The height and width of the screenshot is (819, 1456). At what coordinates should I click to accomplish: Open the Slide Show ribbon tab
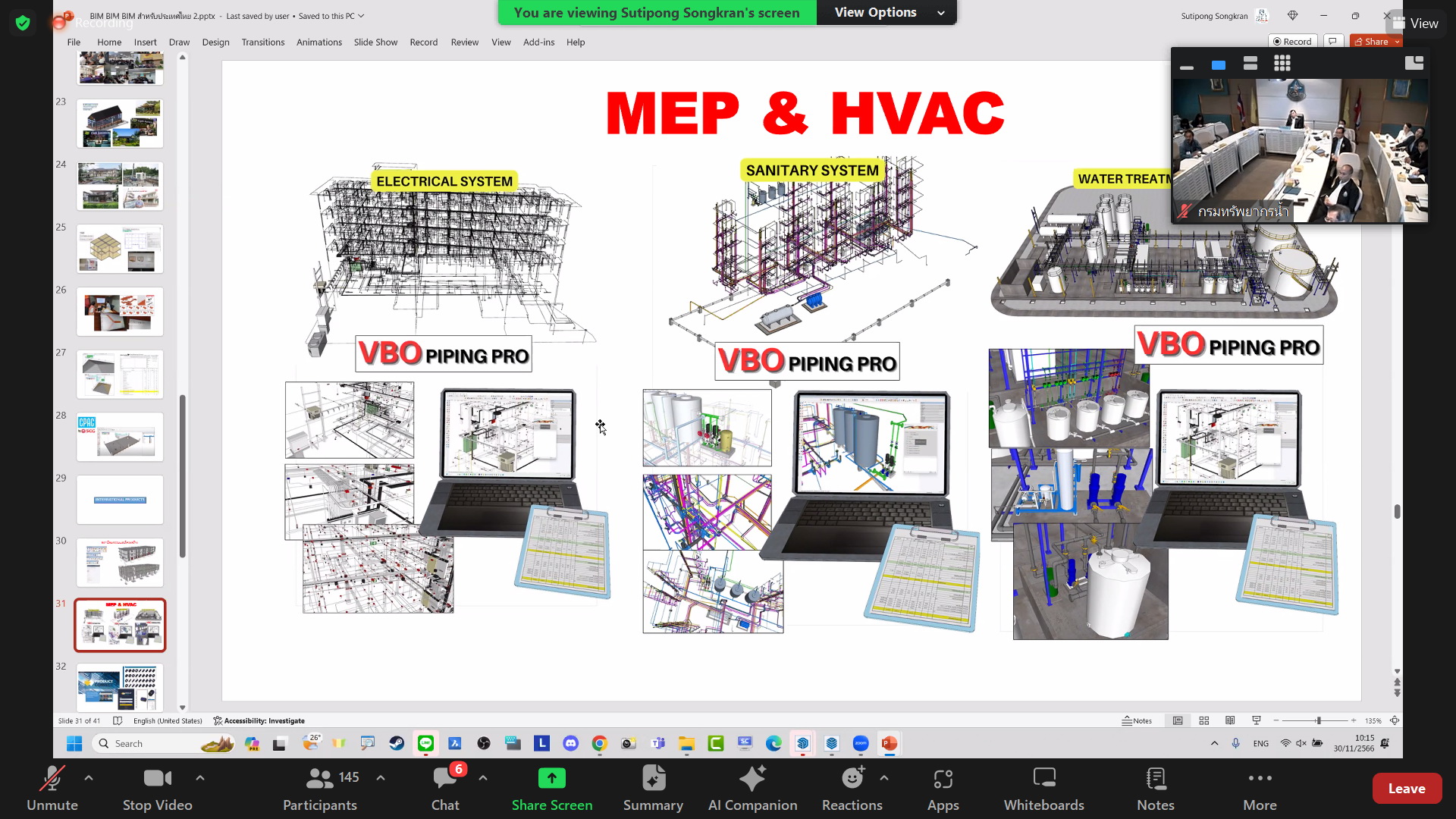pos(375,42)
